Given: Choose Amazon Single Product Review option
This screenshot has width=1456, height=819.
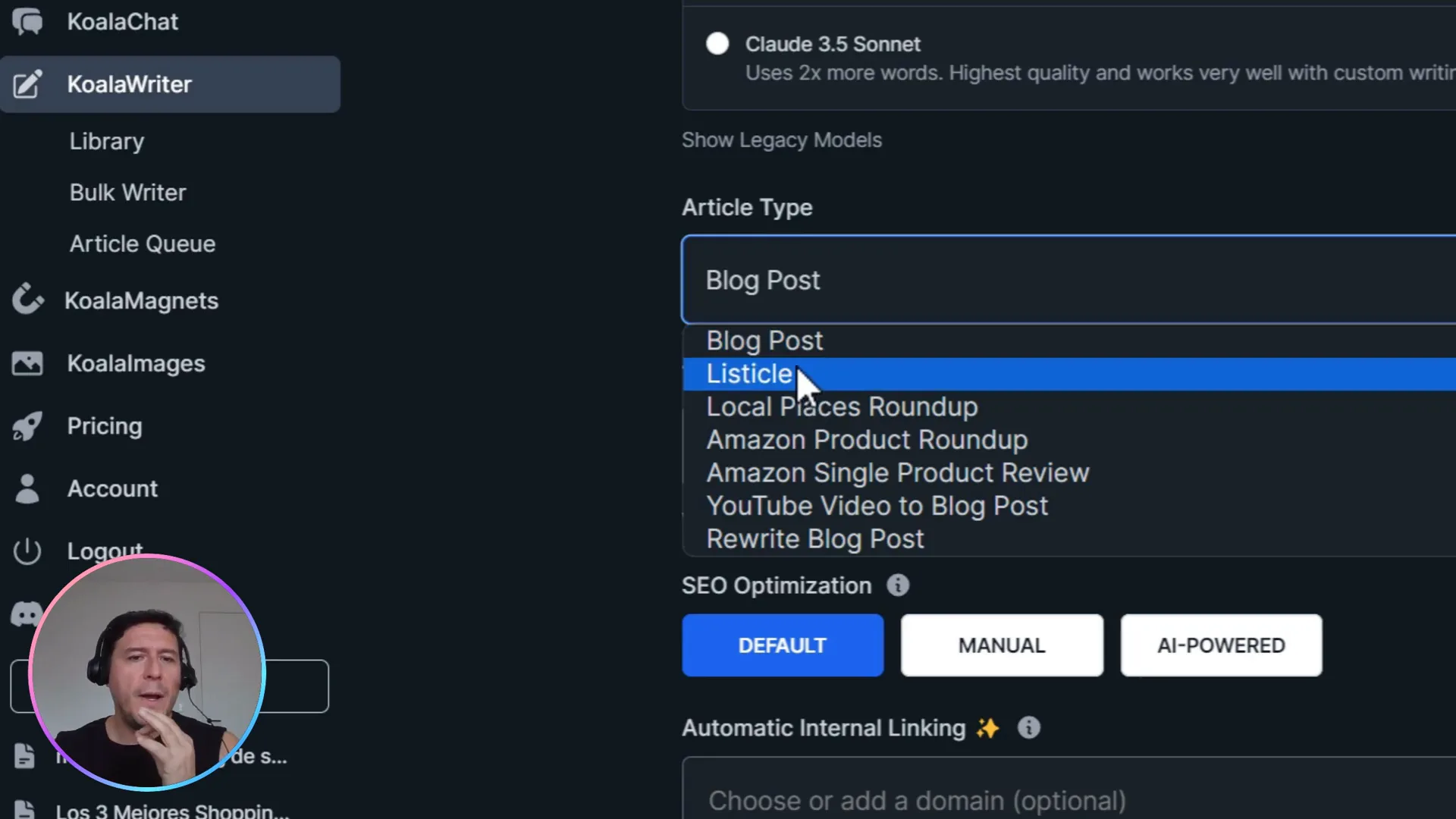Looking at the screenshot, I should [x=1069, y=473].
